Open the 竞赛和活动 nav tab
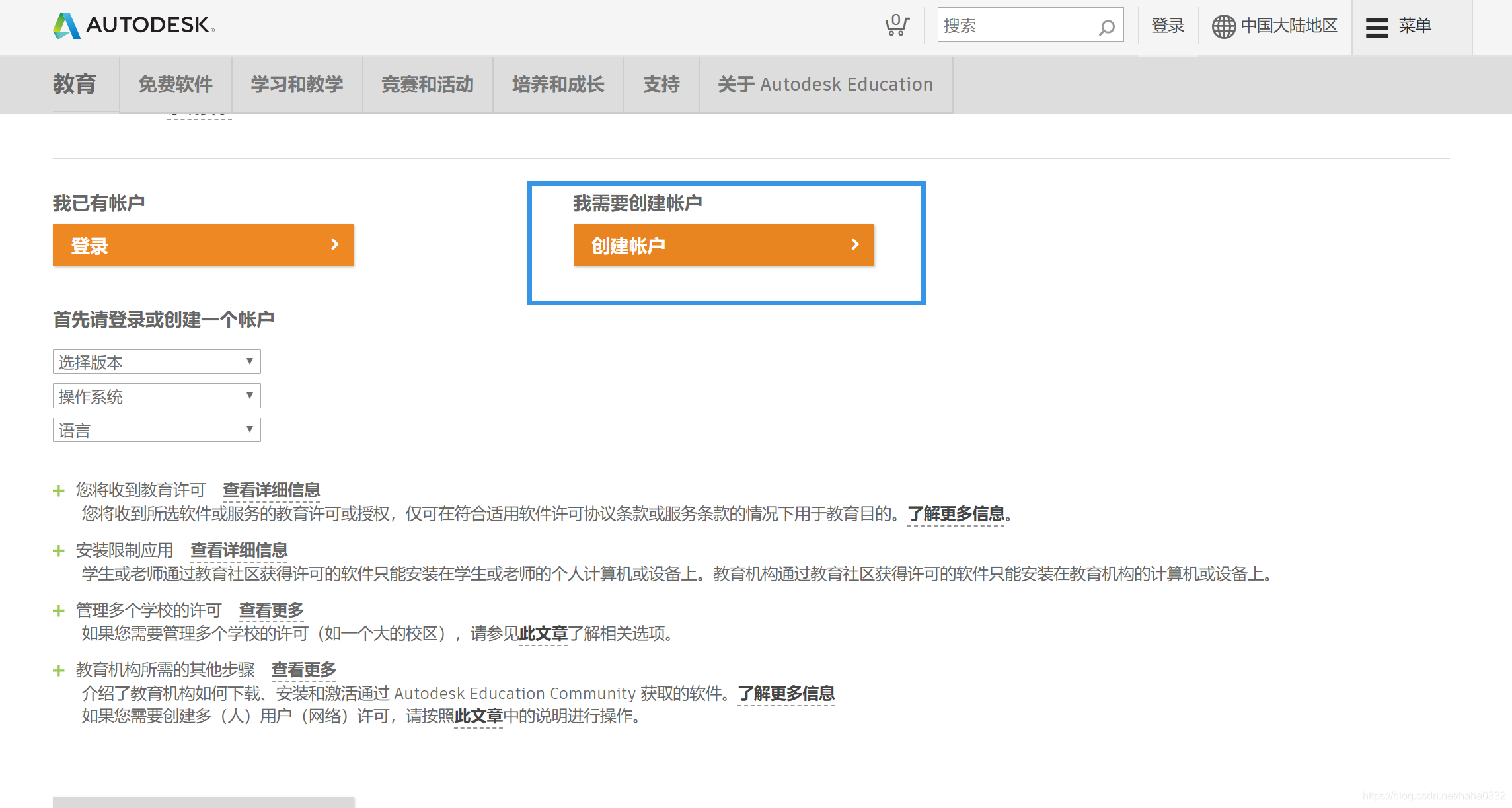Viewport: 1512px width, 808px height. 428,84
